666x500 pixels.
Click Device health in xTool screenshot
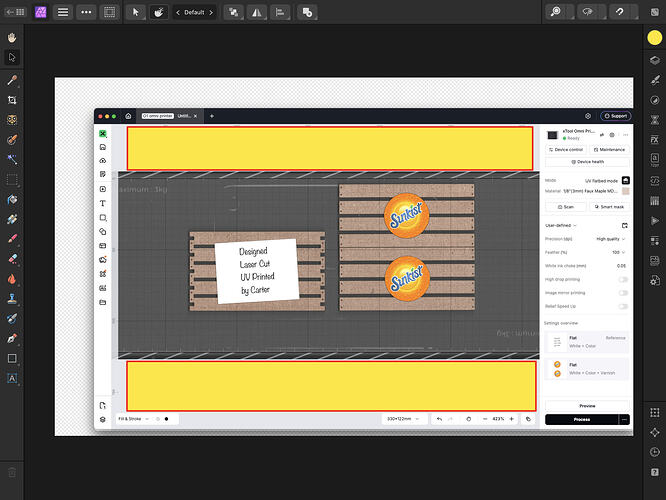[x=587, y=162]
